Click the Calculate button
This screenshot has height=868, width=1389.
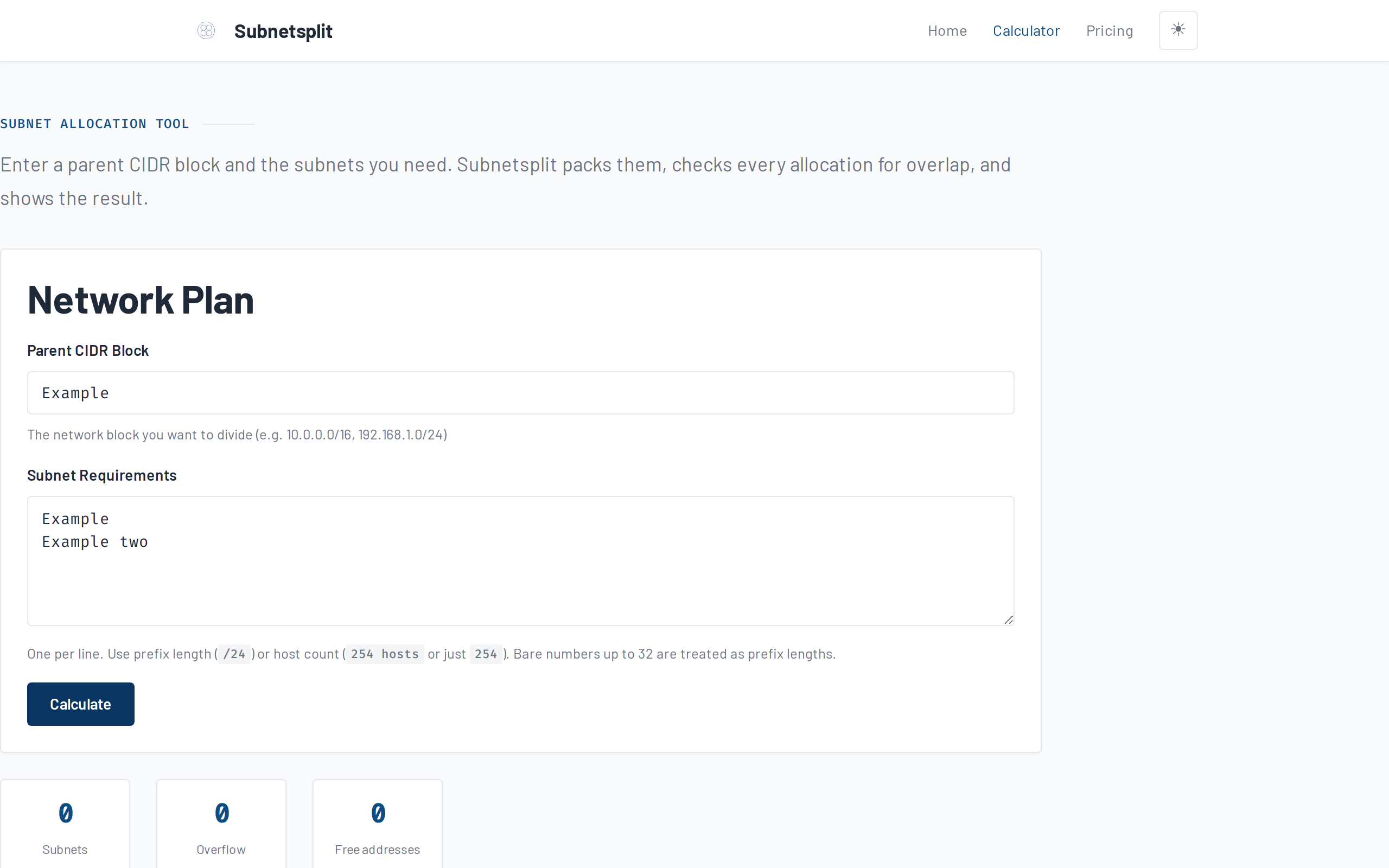[80, 704]
